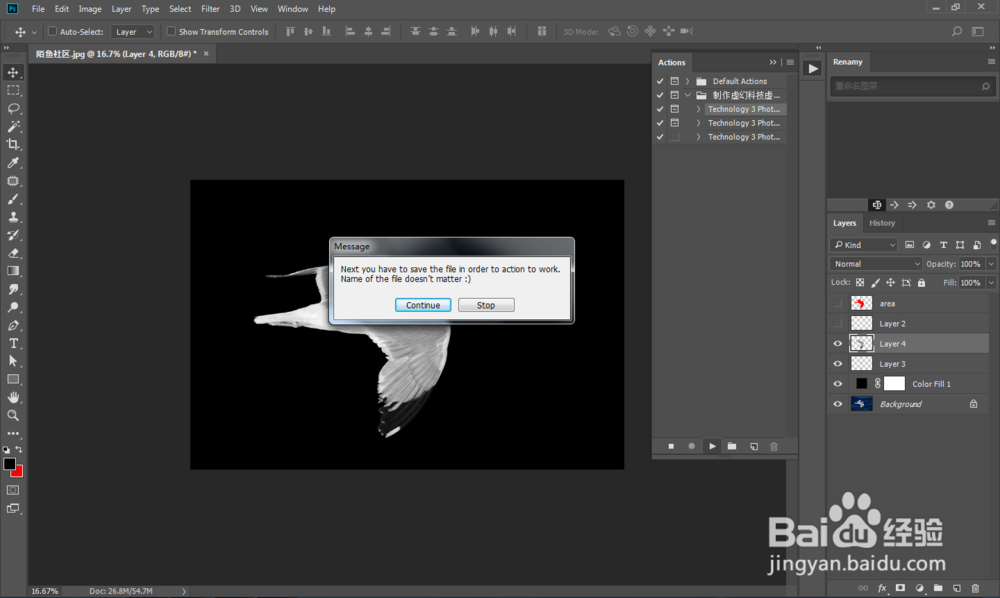Toggle Quick Mask mode icon
The image size is (1000, 598).
13,490
